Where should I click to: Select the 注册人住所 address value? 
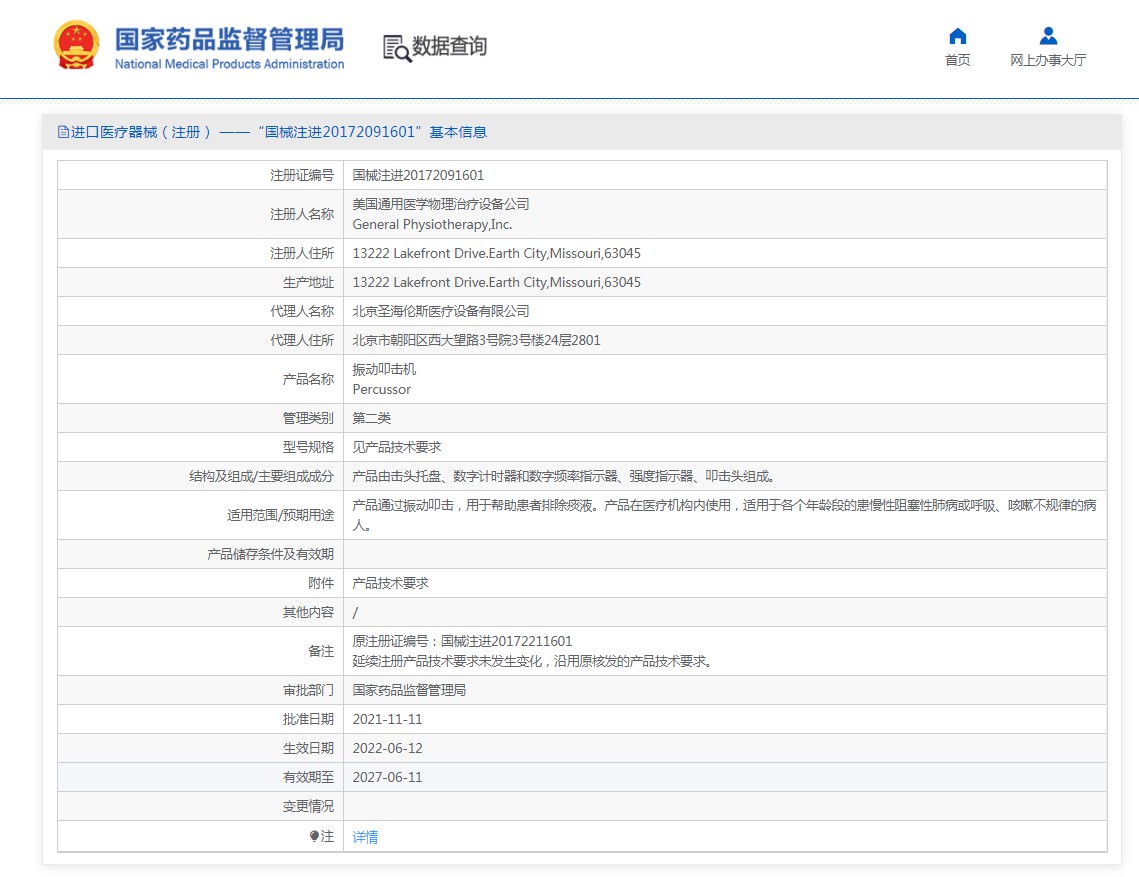[x=497, y=254]
